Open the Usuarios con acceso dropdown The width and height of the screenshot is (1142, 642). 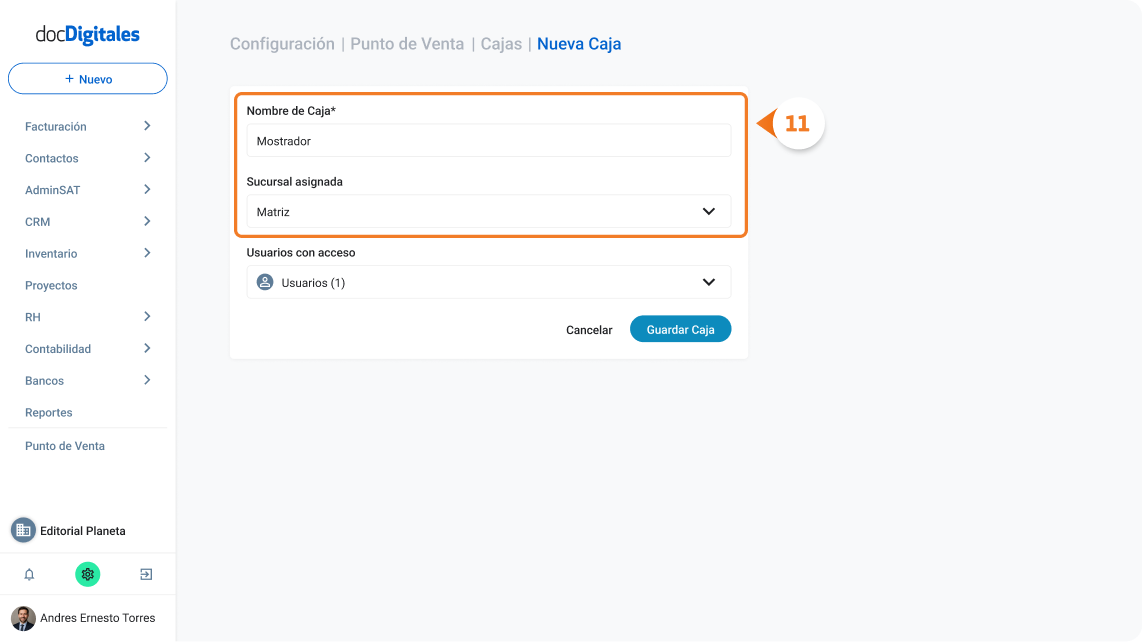click(489, 282)
